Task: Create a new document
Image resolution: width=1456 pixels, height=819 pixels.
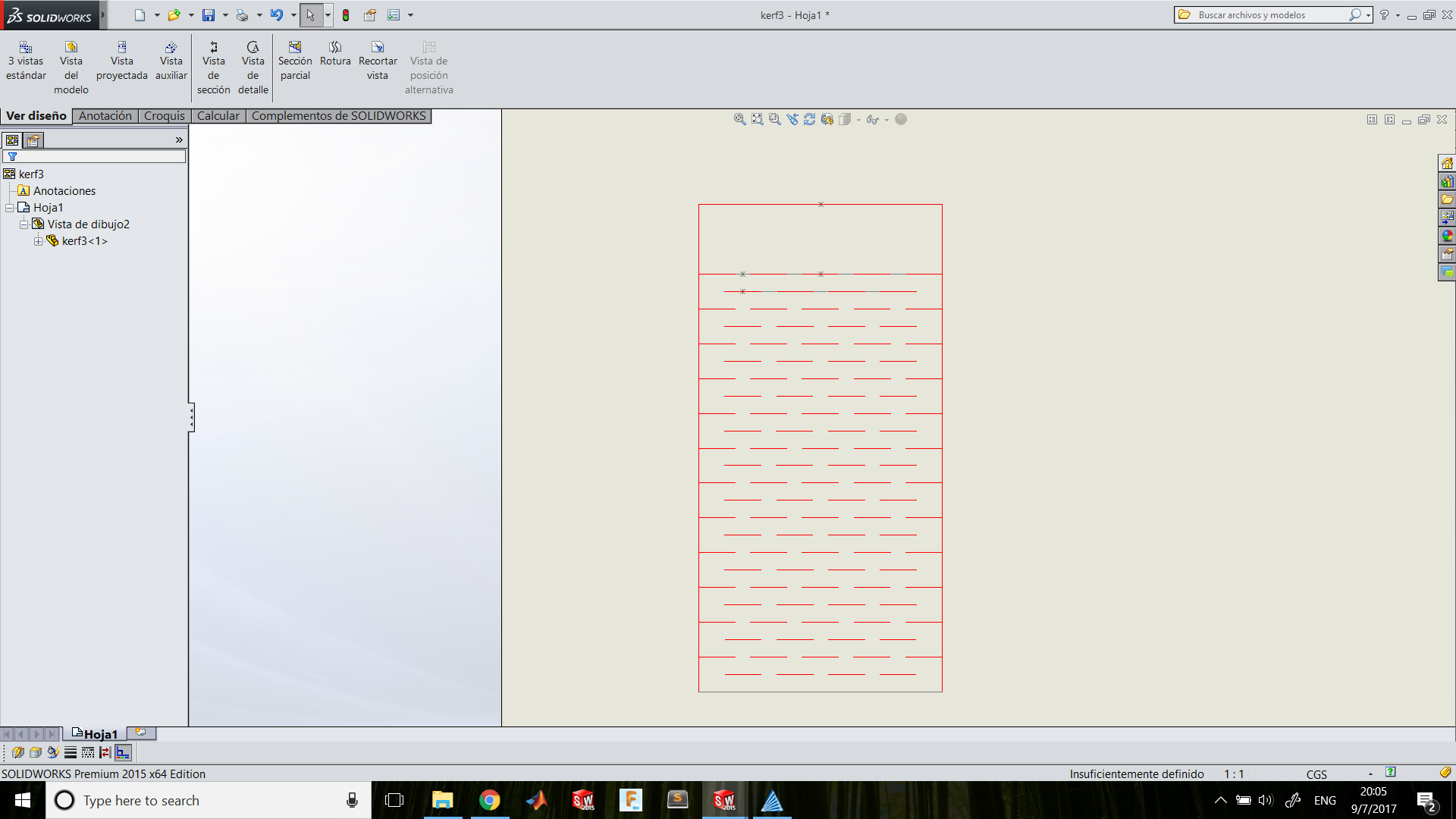Action: pos(140,15)
